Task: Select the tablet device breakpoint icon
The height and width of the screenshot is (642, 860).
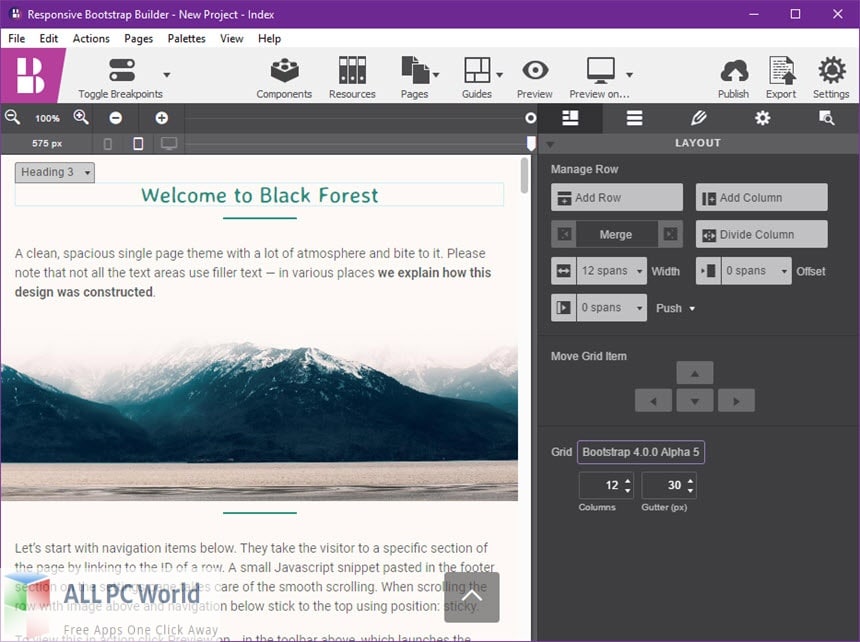Action: point(138,144)
